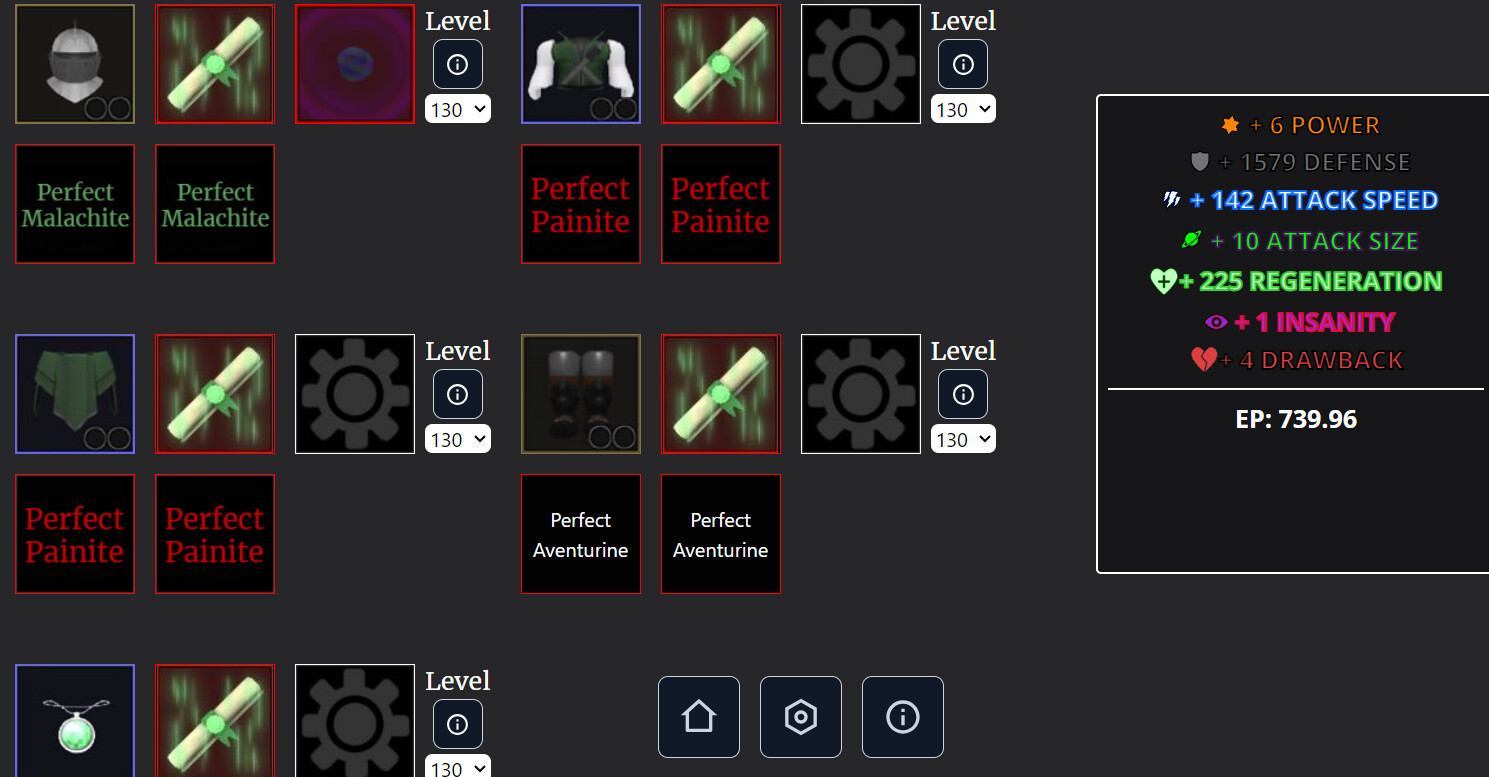Open the home icon button

[x=699, y=717]
